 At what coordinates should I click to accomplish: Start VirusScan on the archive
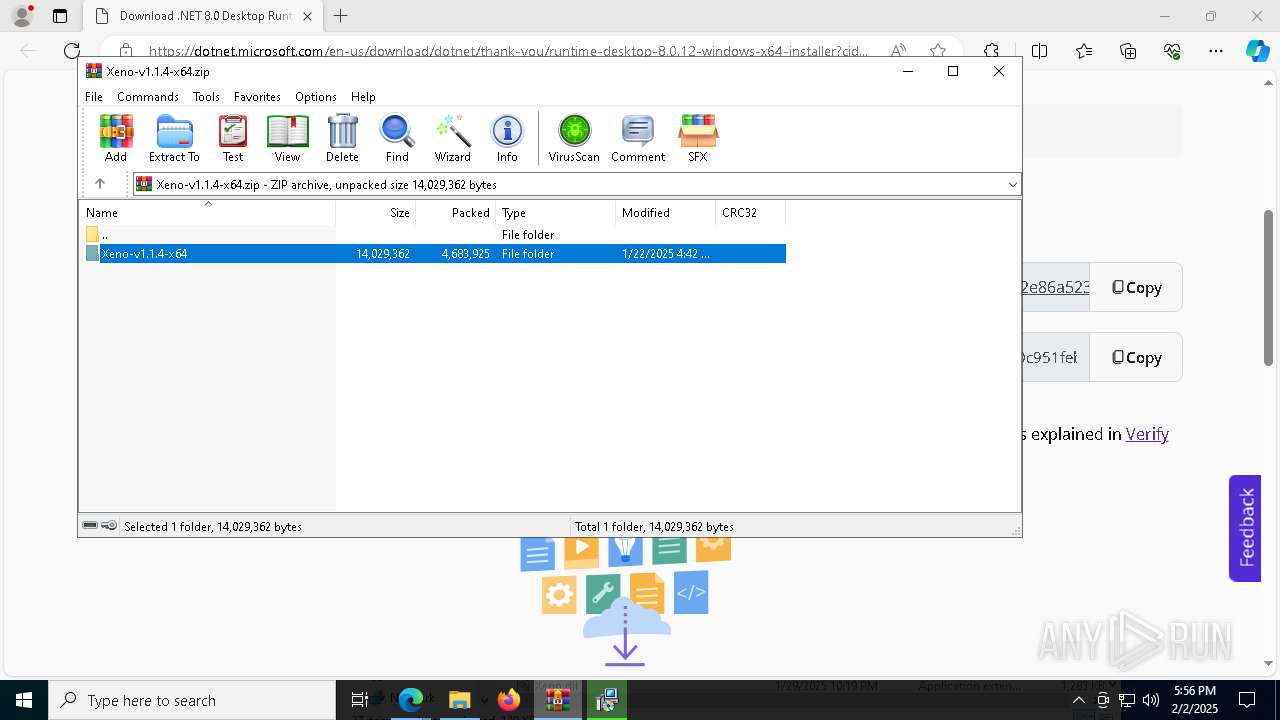(x=574, y=138)
